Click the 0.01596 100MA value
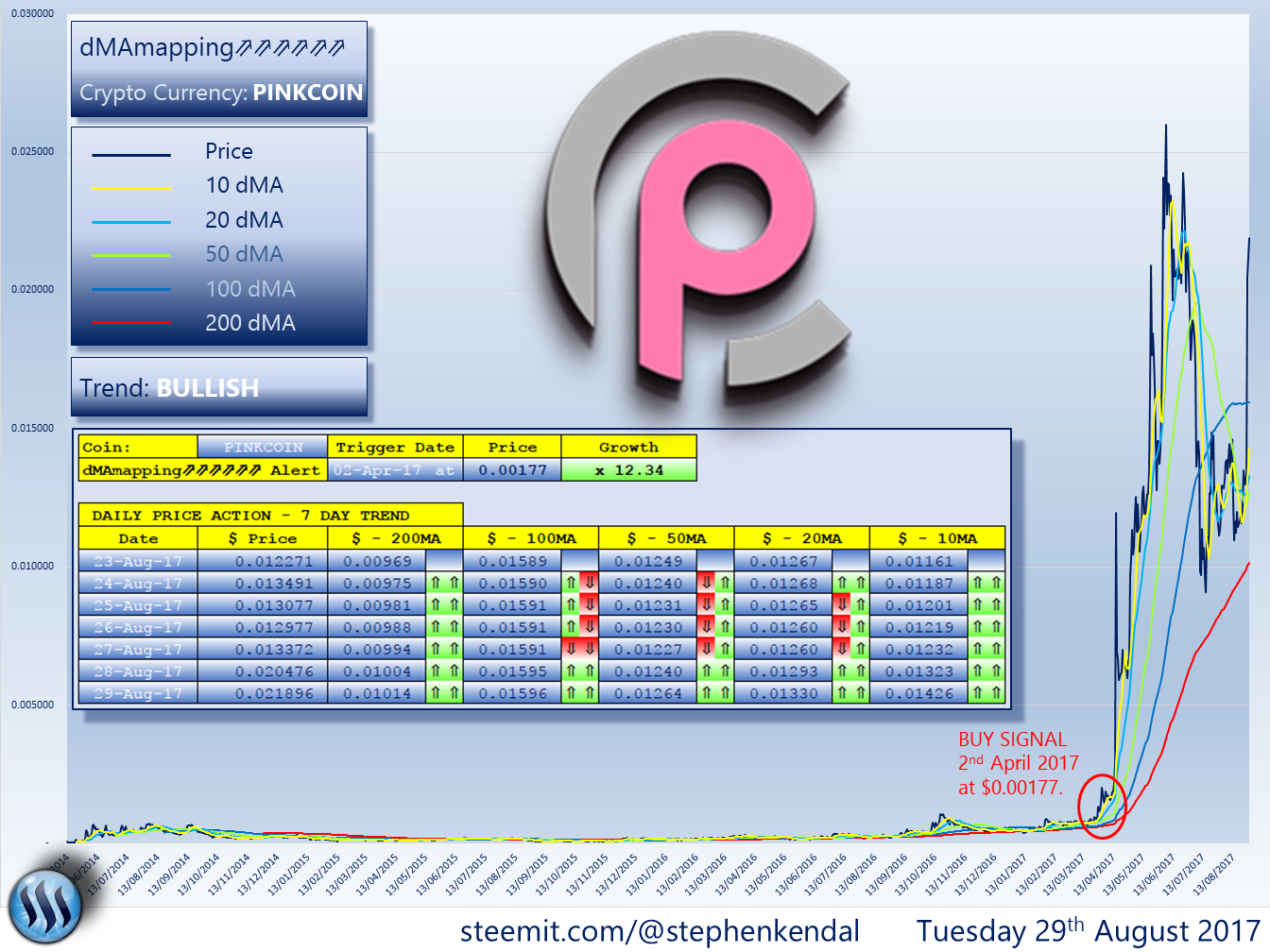 click(512, 693)
